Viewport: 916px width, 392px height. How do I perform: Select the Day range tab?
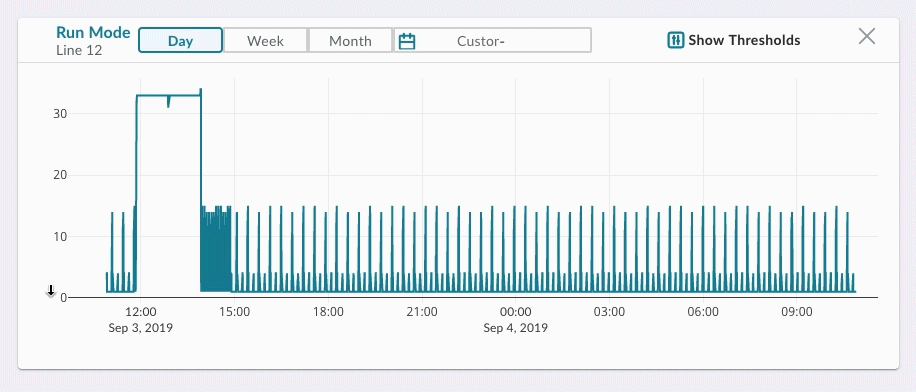[181, 41]
